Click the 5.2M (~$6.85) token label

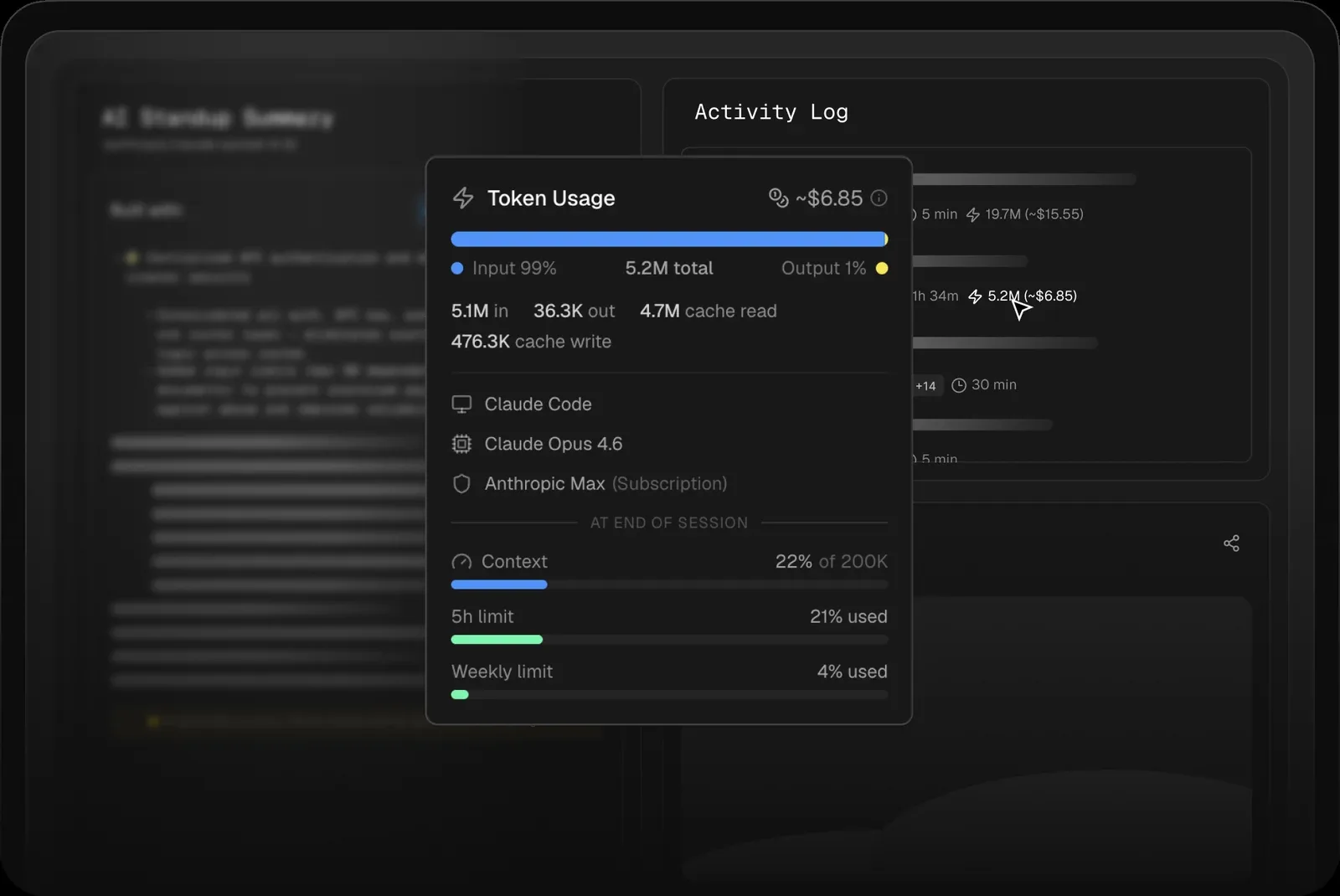pyautogui.click(x=1032, y=296)
